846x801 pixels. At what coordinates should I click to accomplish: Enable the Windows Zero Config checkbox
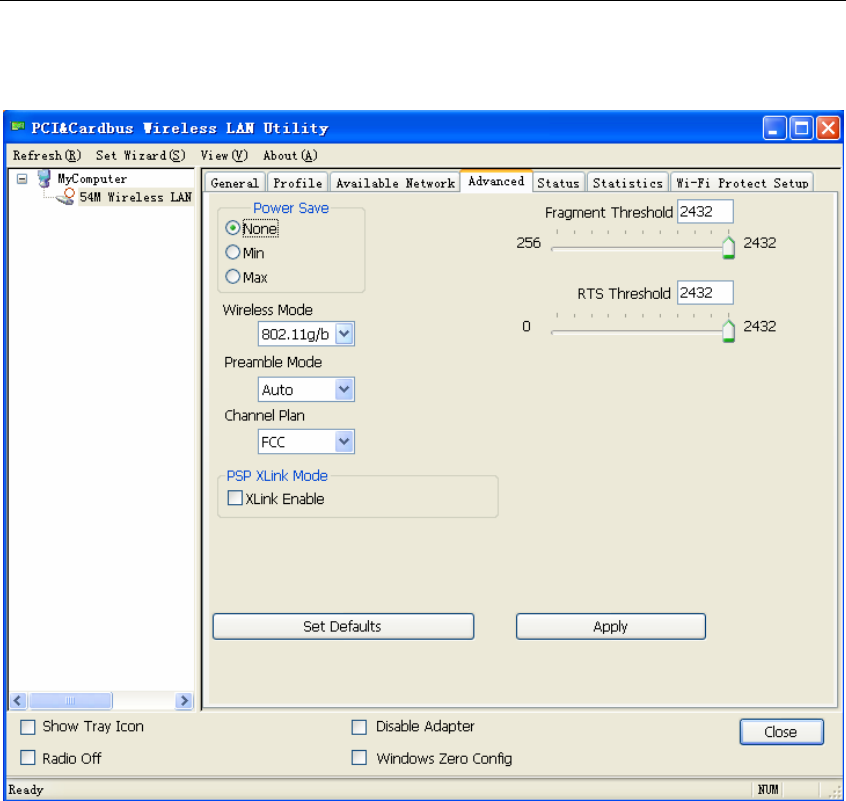click(359, 758)
